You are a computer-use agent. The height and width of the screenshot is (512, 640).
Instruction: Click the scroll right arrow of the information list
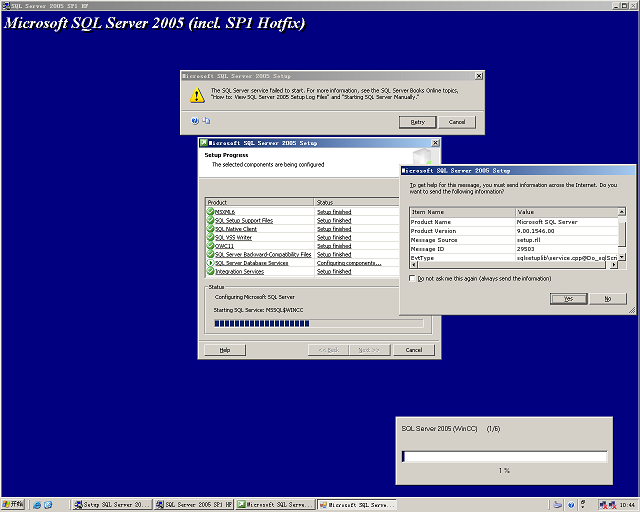614,265
